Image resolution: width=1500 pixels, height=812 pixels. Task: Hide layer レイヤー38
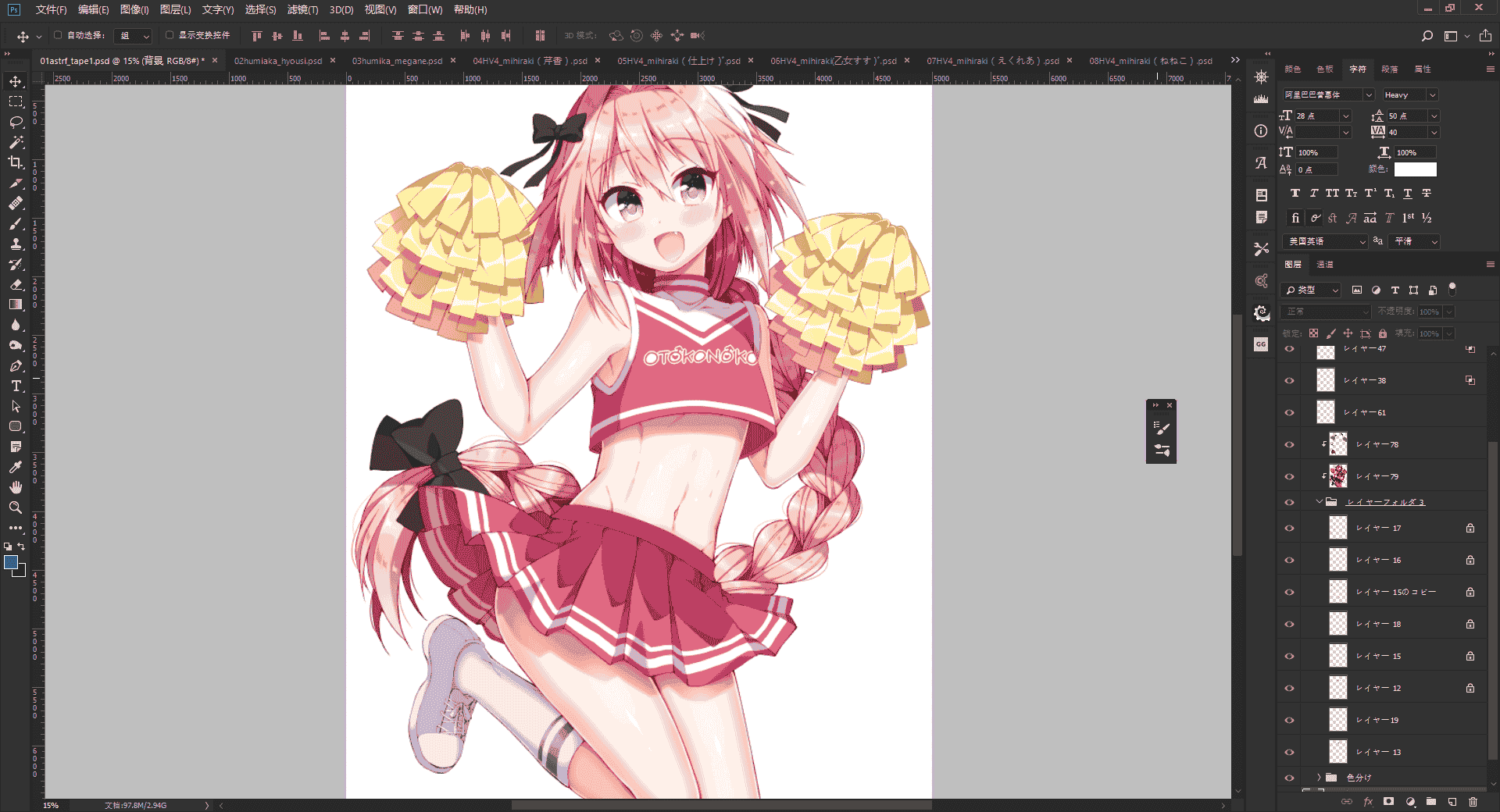[1289, 381]
